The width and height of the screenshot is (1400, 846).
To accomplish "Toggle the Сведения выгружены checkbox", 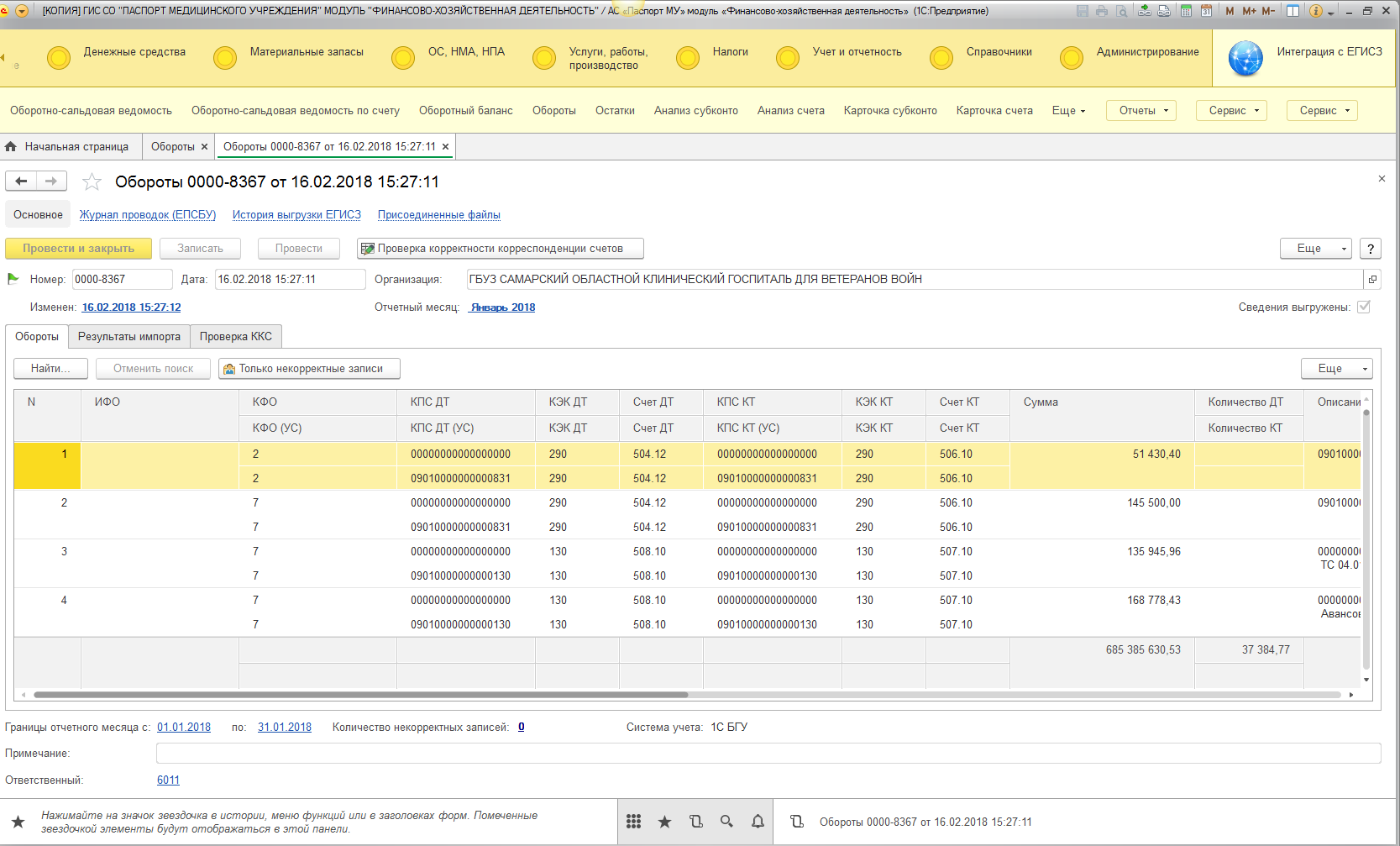I will [1364, 307].
